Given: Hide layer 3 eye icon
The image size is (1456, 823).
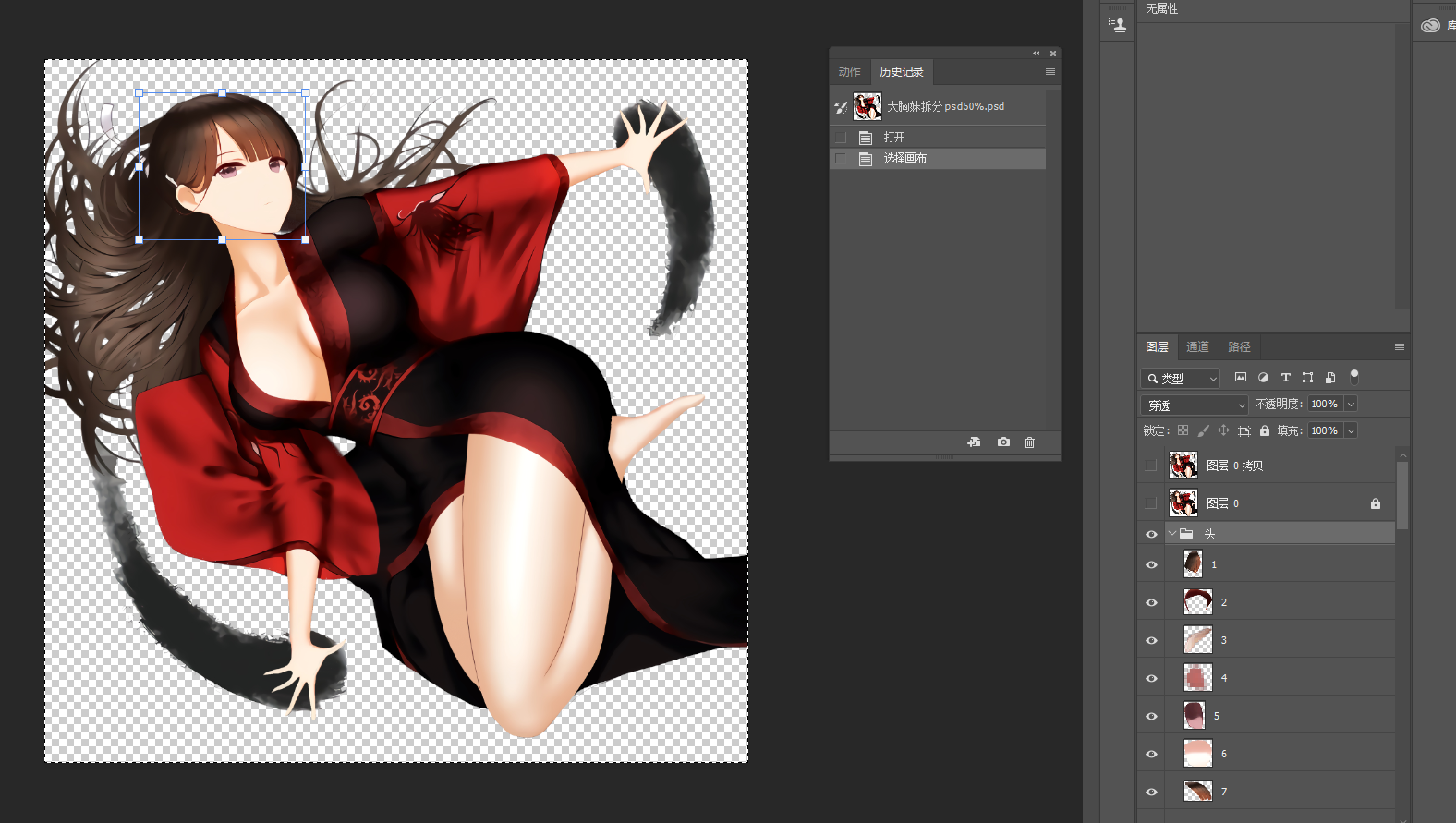Looking at the screenshot, I should click(1151, 640).
